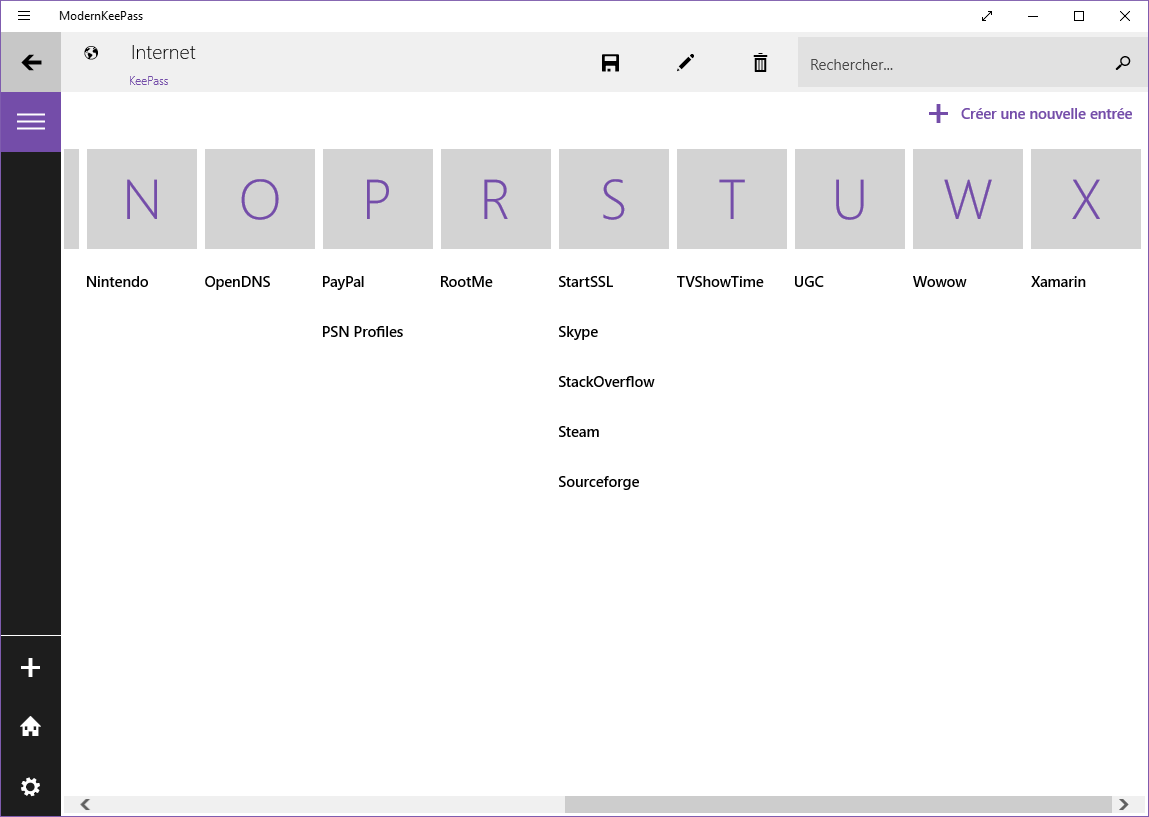The height and width of the screenshot is (817, 1149).
Task: Click the plus icon in the left sidebar
Action: click(x=31, y=668)
